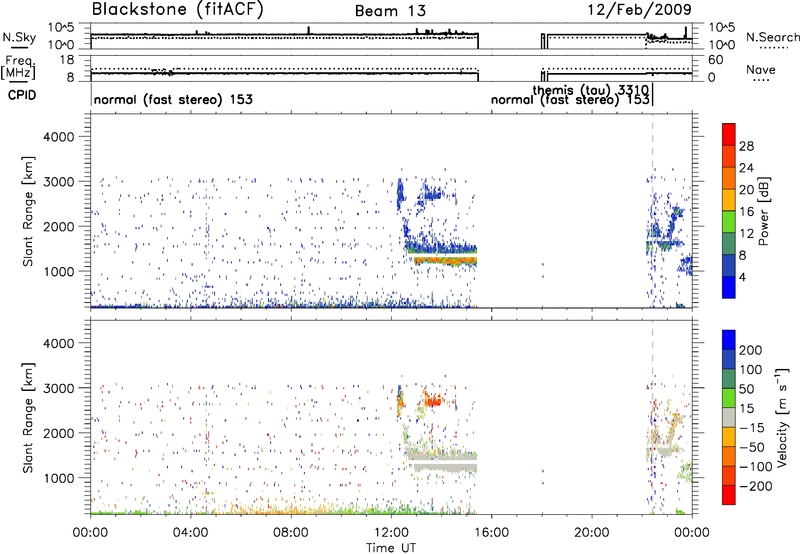Viewport: 800px width, 554px height.
Task: Select the Beam 13 heading
Action: [390, 11]
